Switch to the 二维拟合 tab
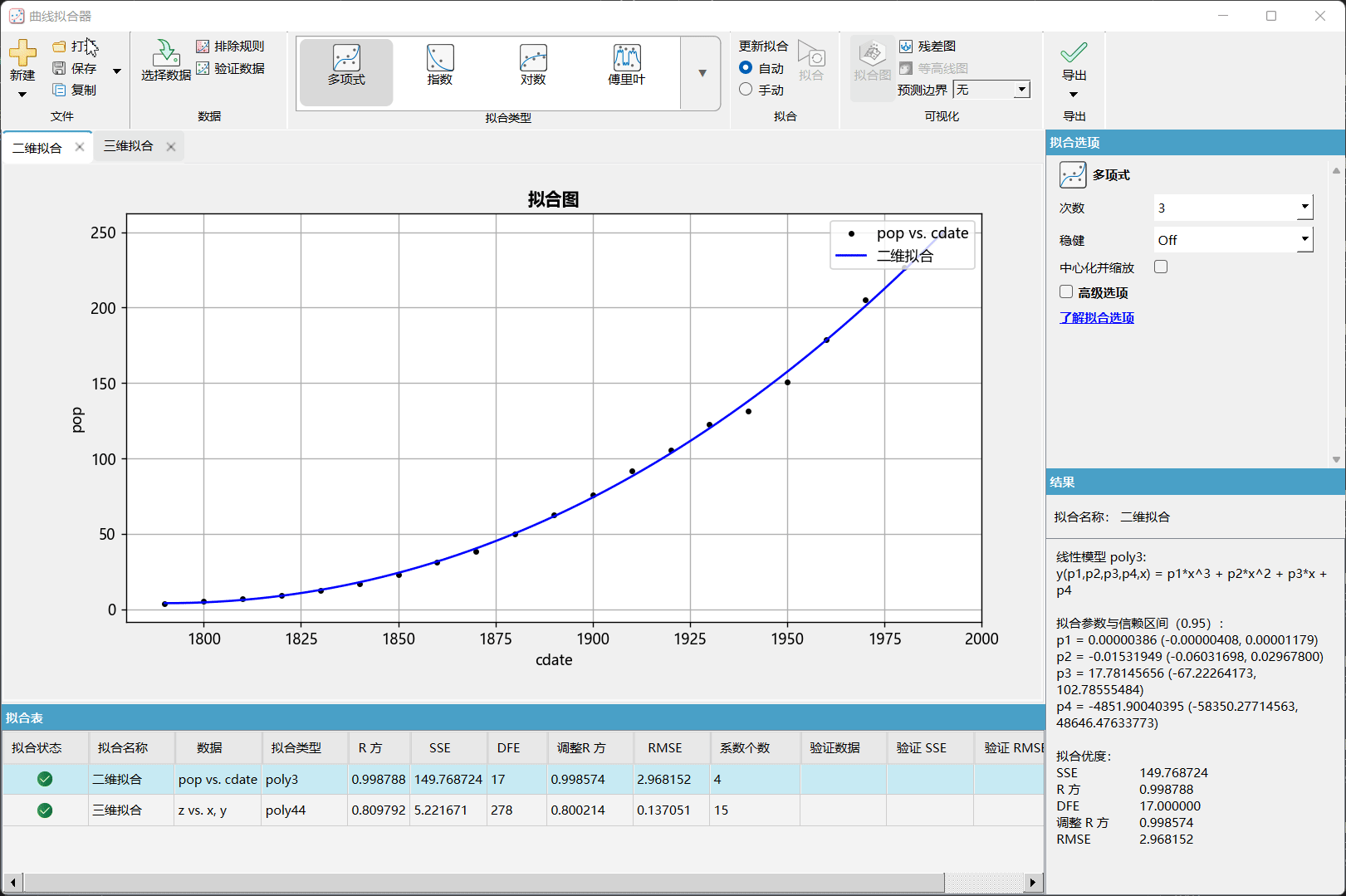This screenshot has height=896, width=1346. pyautogui.click(x=37, y=147)
